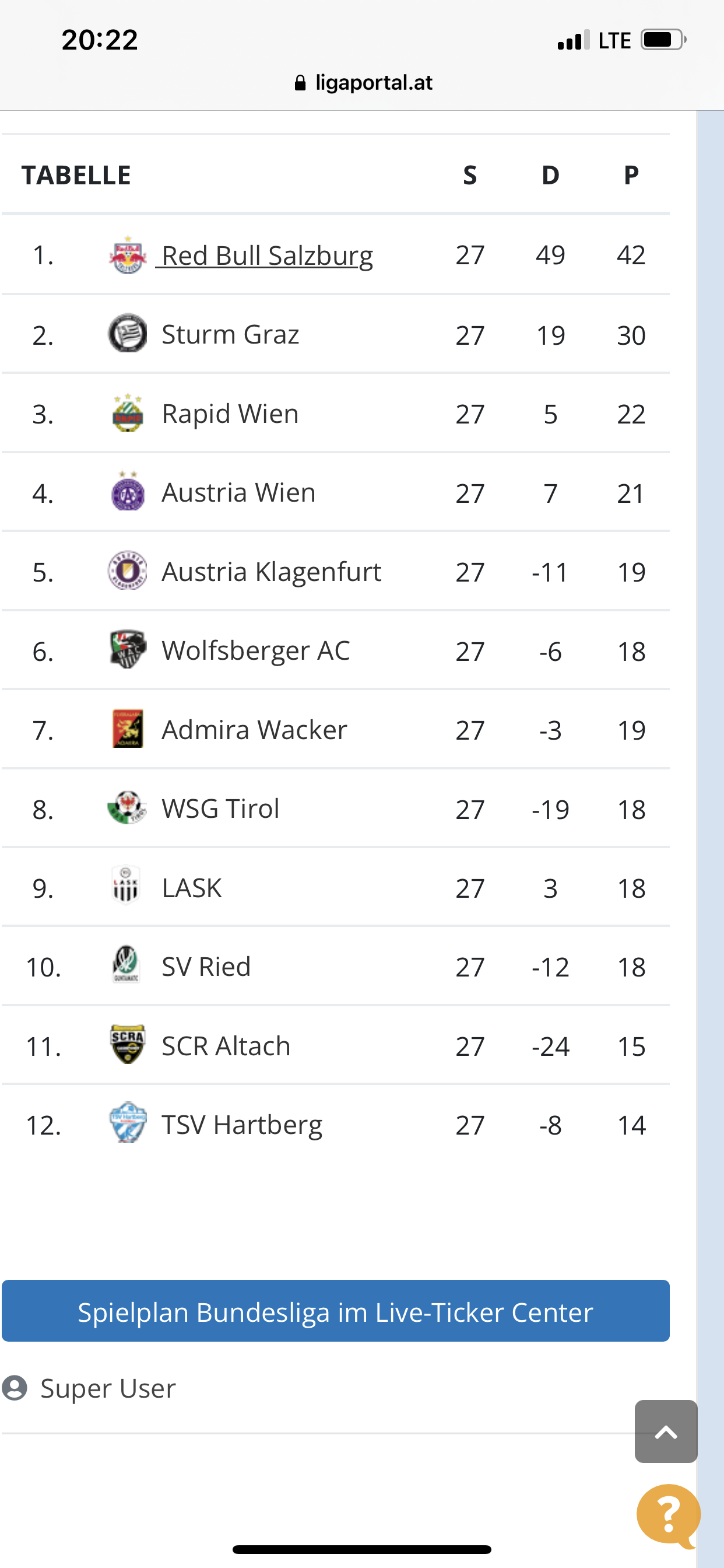The height and width of the screenshot is (1568, 724).
Task: Click the Super User profile icon
Action: click(x=15, y=1388)
